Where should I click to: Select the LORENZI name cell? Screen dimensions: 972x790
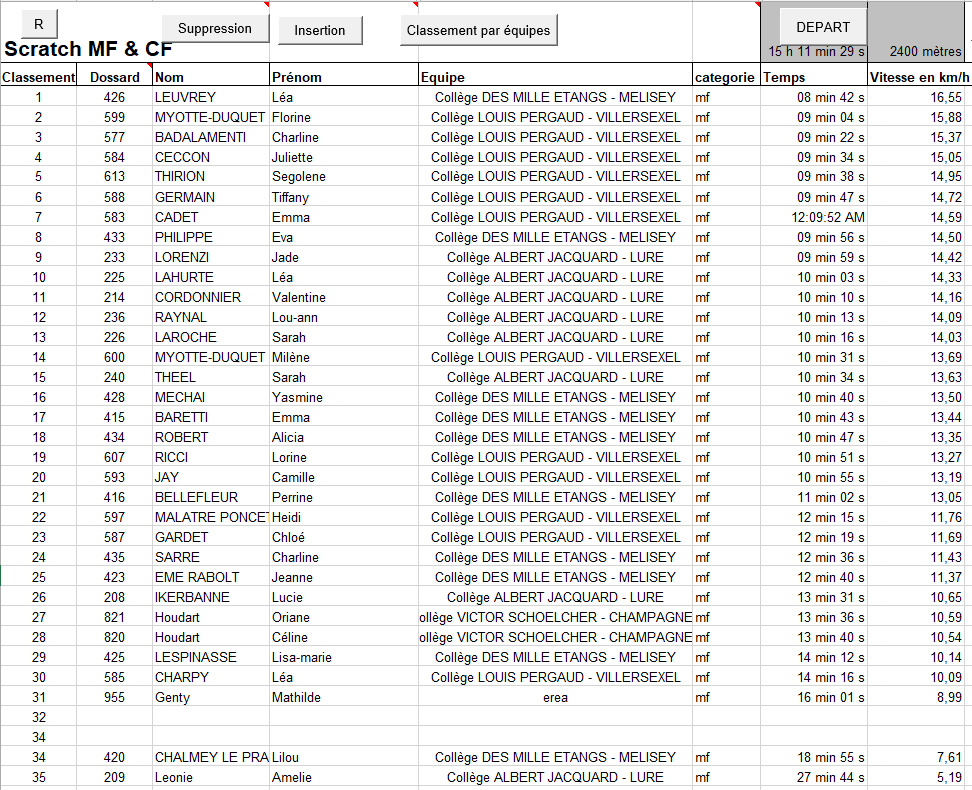[x=211, y=257]
